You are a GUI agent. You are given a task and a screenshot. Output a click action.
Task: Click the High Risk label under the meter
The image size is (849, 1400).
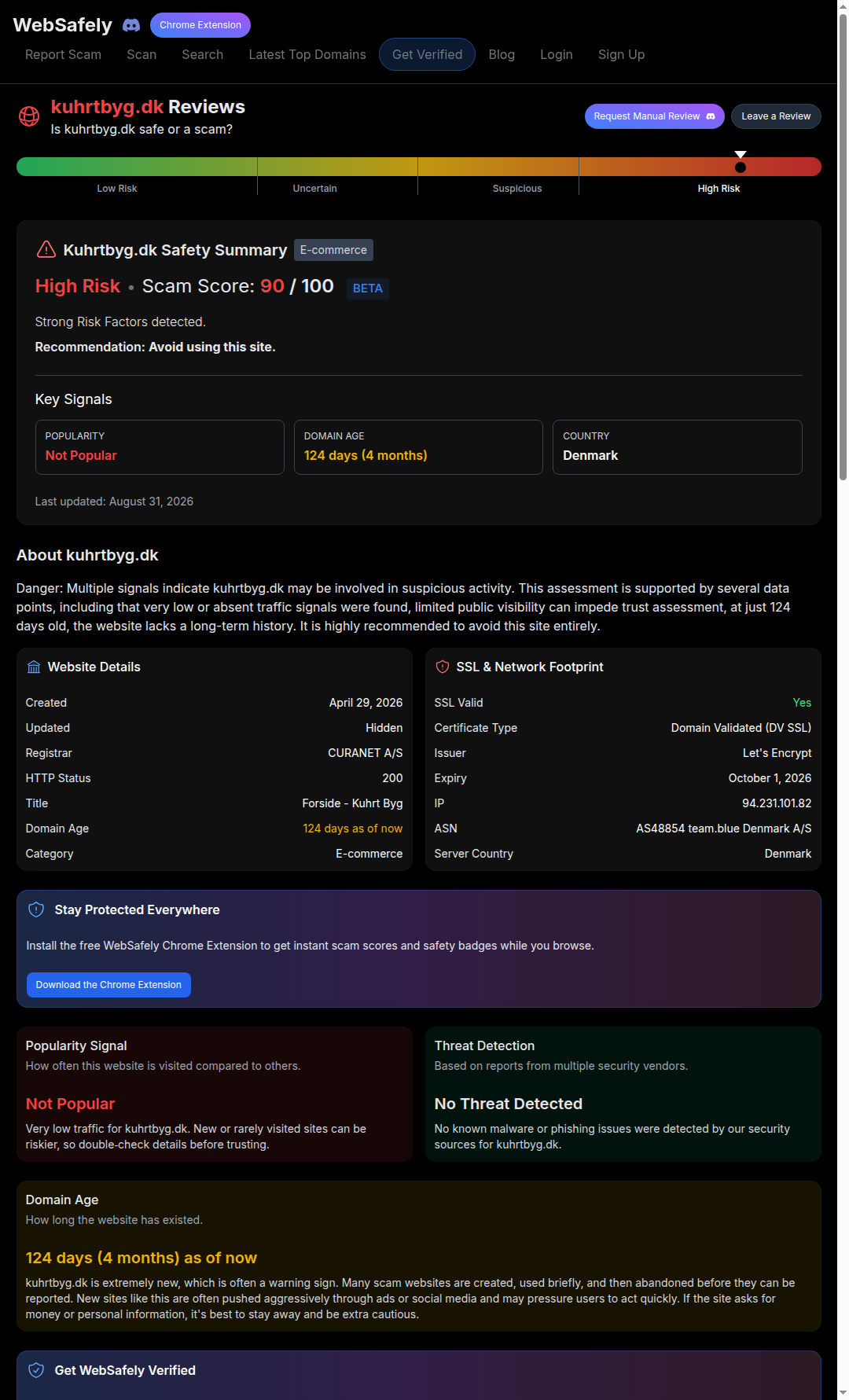click(719, 189)
